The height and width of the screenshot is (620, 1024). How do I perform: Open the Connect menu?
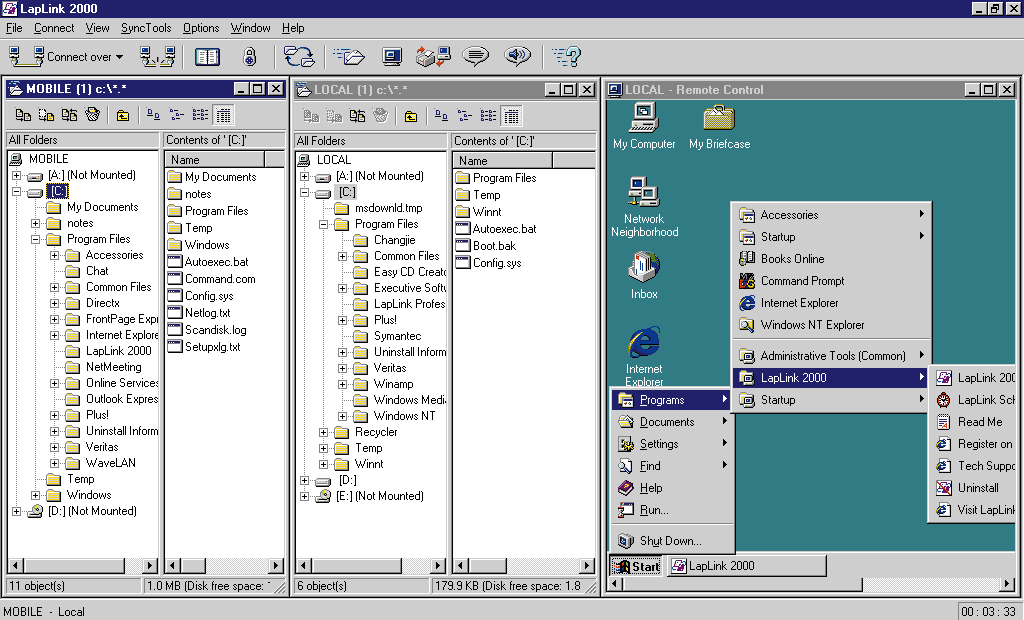pos(54,28)
